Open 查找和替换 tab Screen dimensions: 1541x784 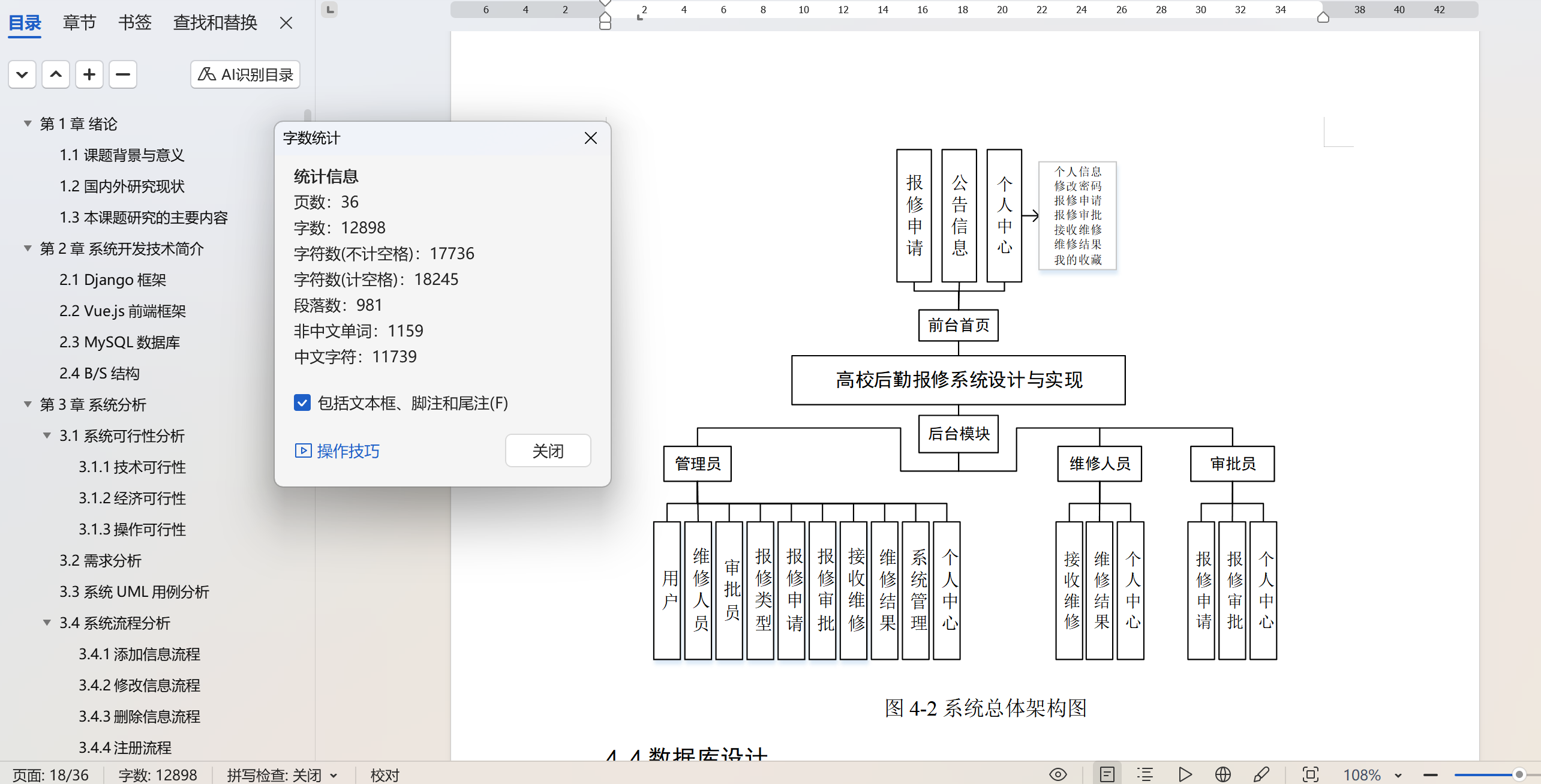click(x=215, y=23)
